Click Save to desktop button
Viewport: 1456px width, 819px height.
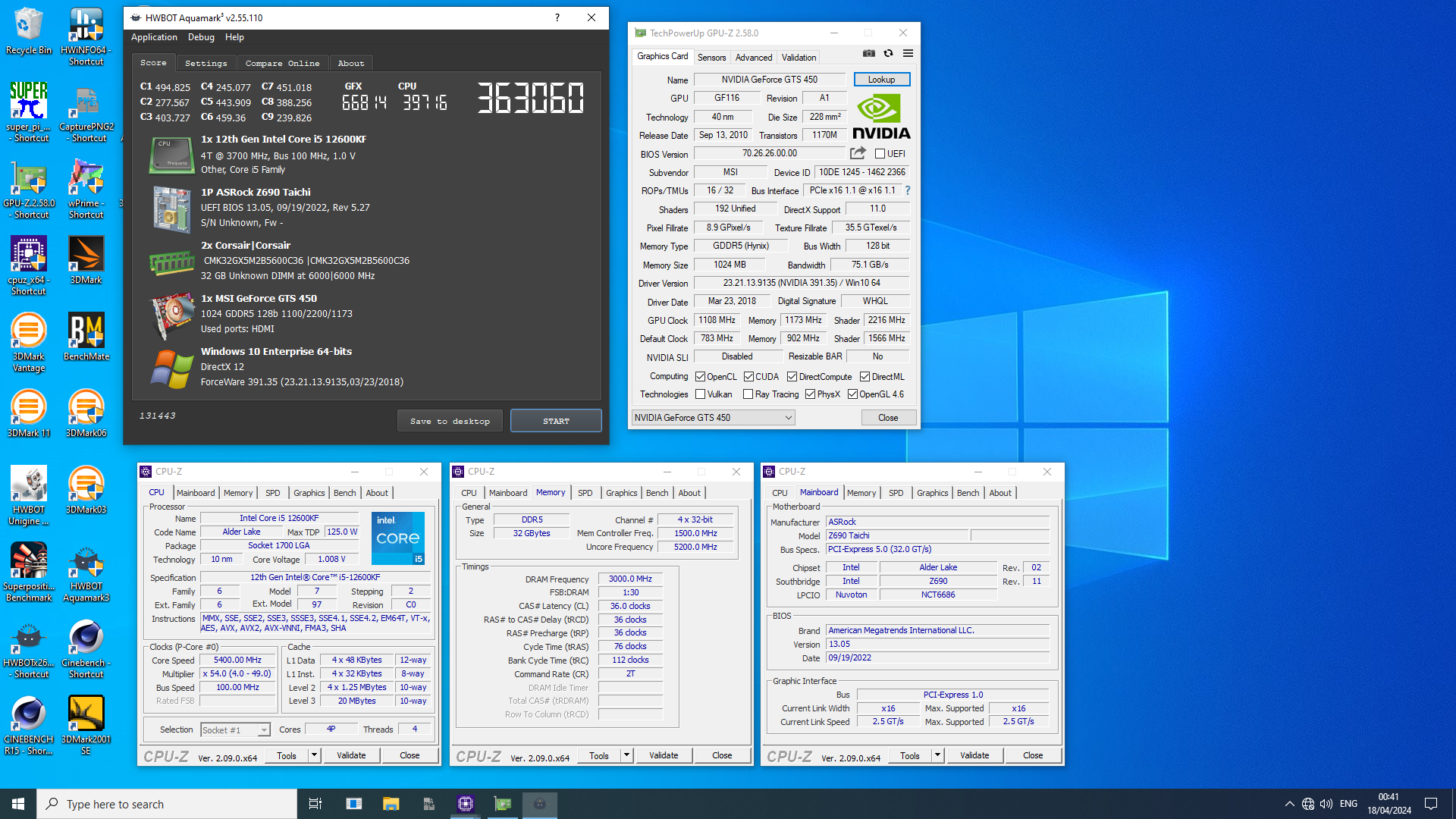[450, 421]
